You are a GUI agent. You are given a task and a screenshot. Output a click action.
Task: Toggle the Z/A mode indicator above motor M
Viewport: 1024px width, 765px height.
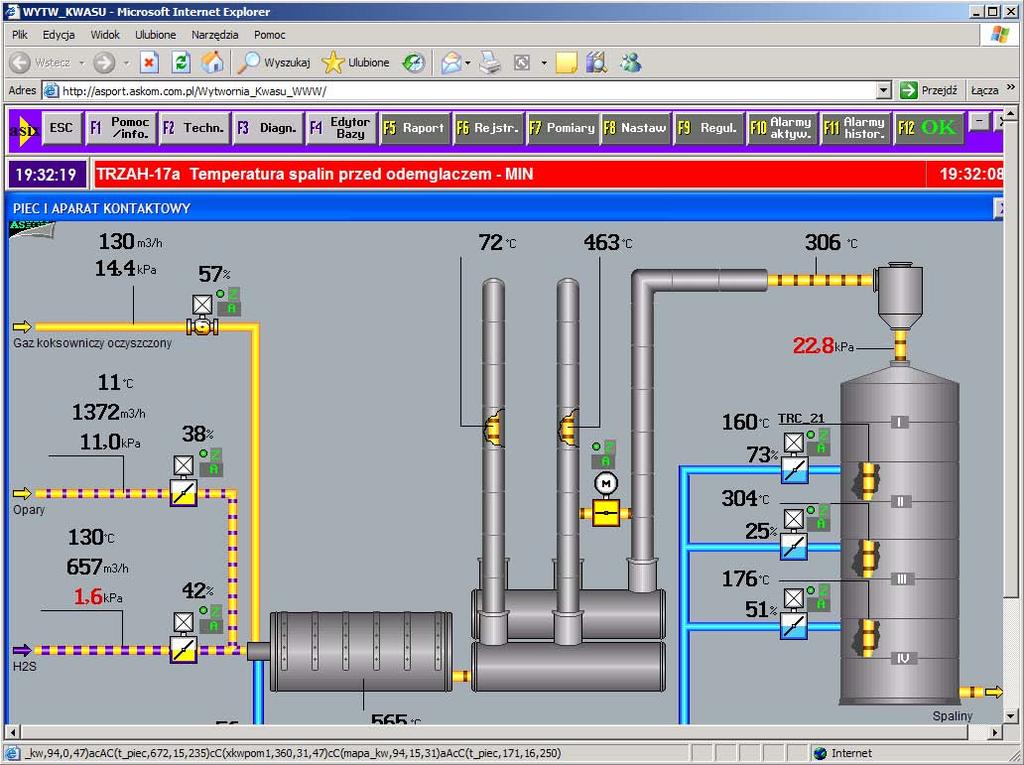coord(604,455)
